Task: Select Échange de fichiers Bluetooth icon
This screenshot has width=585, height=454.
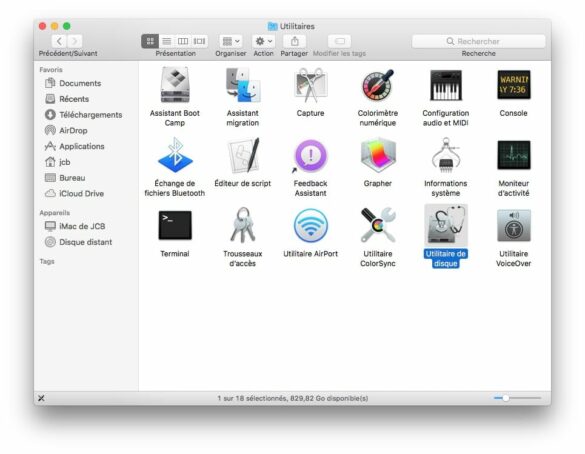Action: [x=175, y=155]
